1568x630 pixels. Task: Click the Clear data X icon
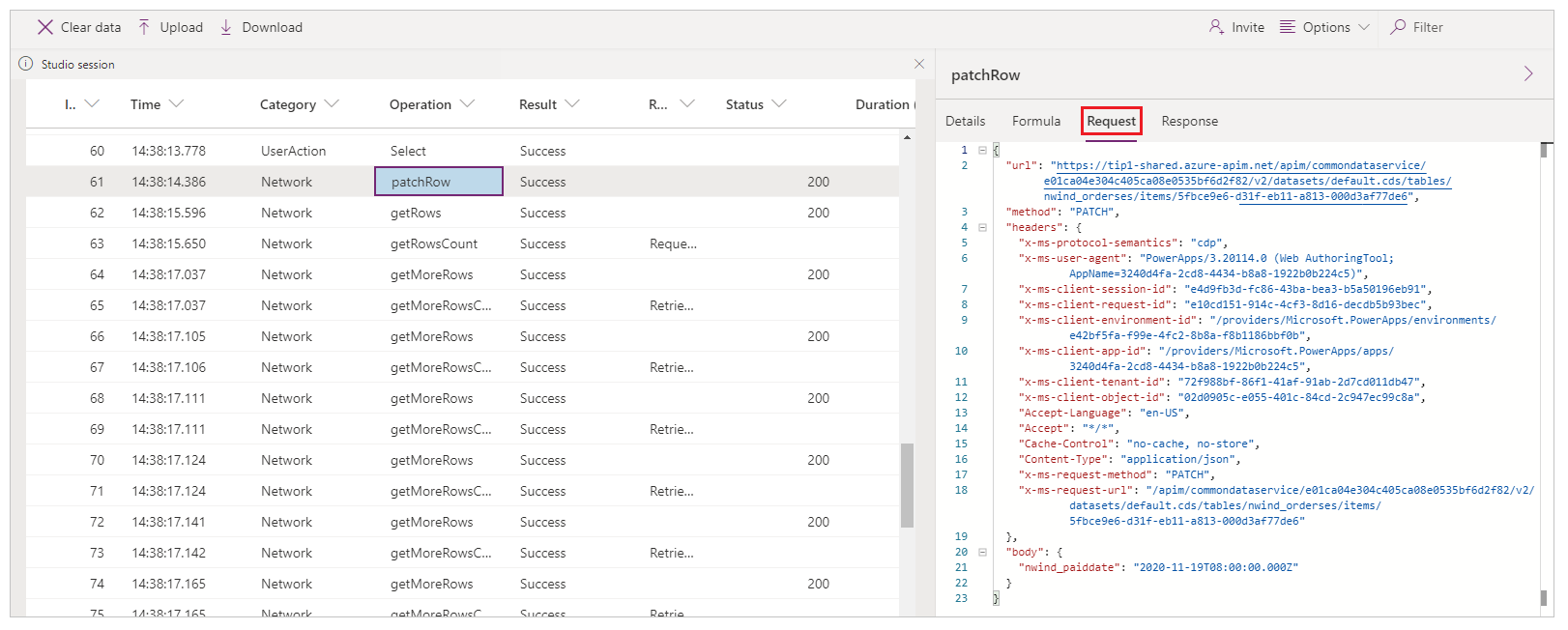pos(44,27)
